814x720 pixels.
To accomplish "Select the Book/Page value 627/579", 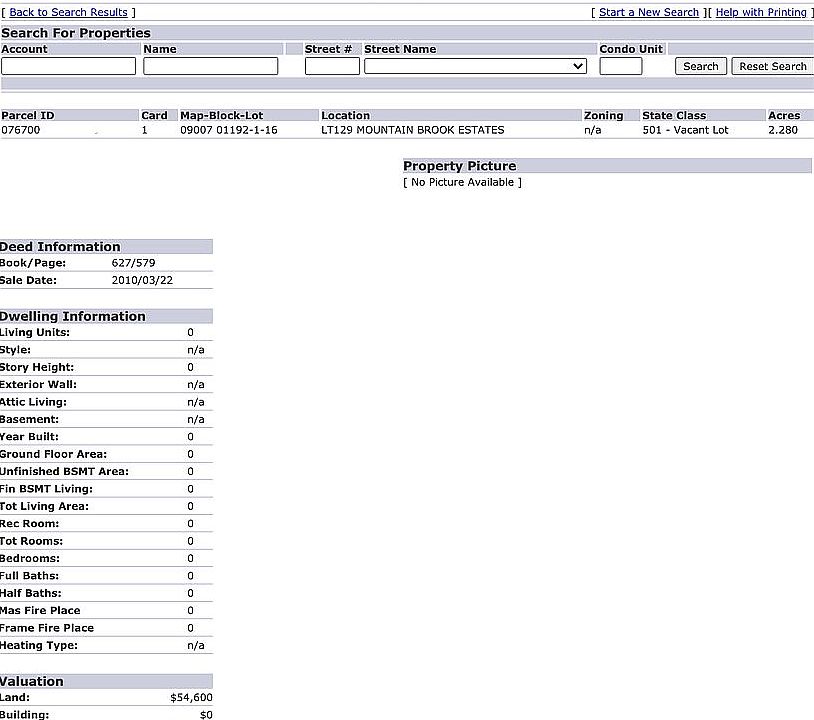I will pos(133,263).
